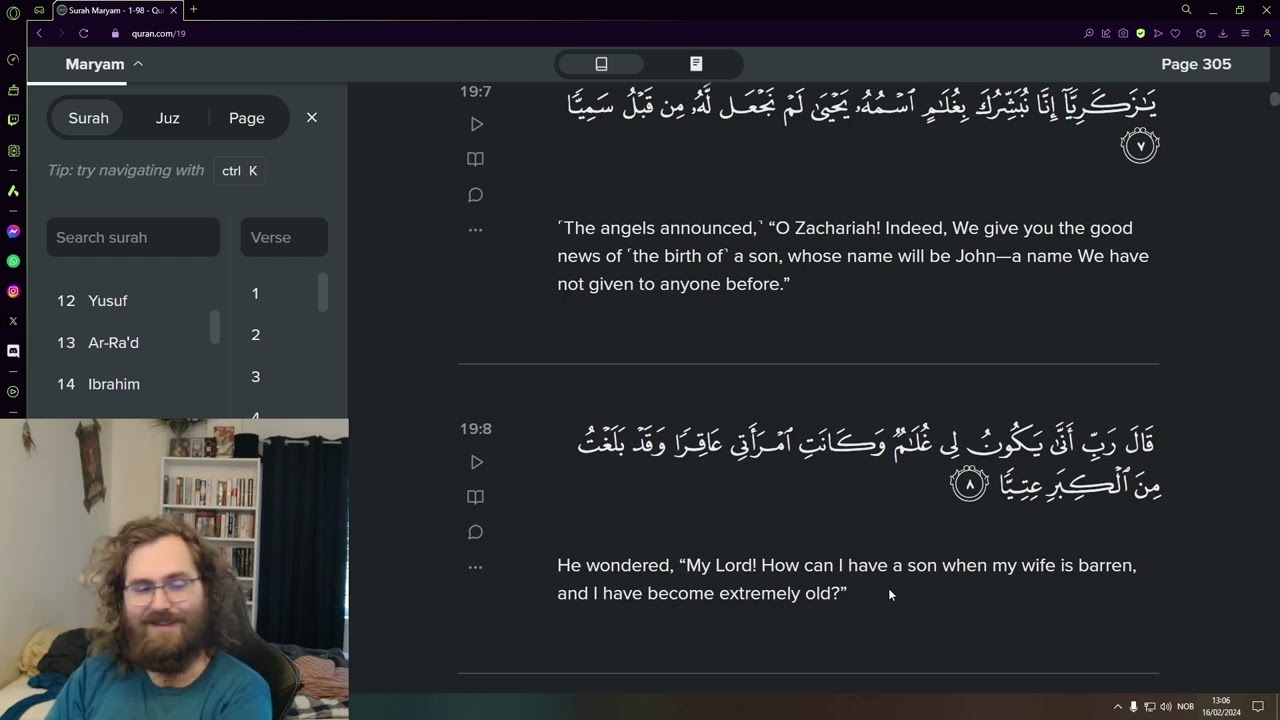Close the surah navigation drawer
Screen dimensions: 1280x720
pos(312,117)
